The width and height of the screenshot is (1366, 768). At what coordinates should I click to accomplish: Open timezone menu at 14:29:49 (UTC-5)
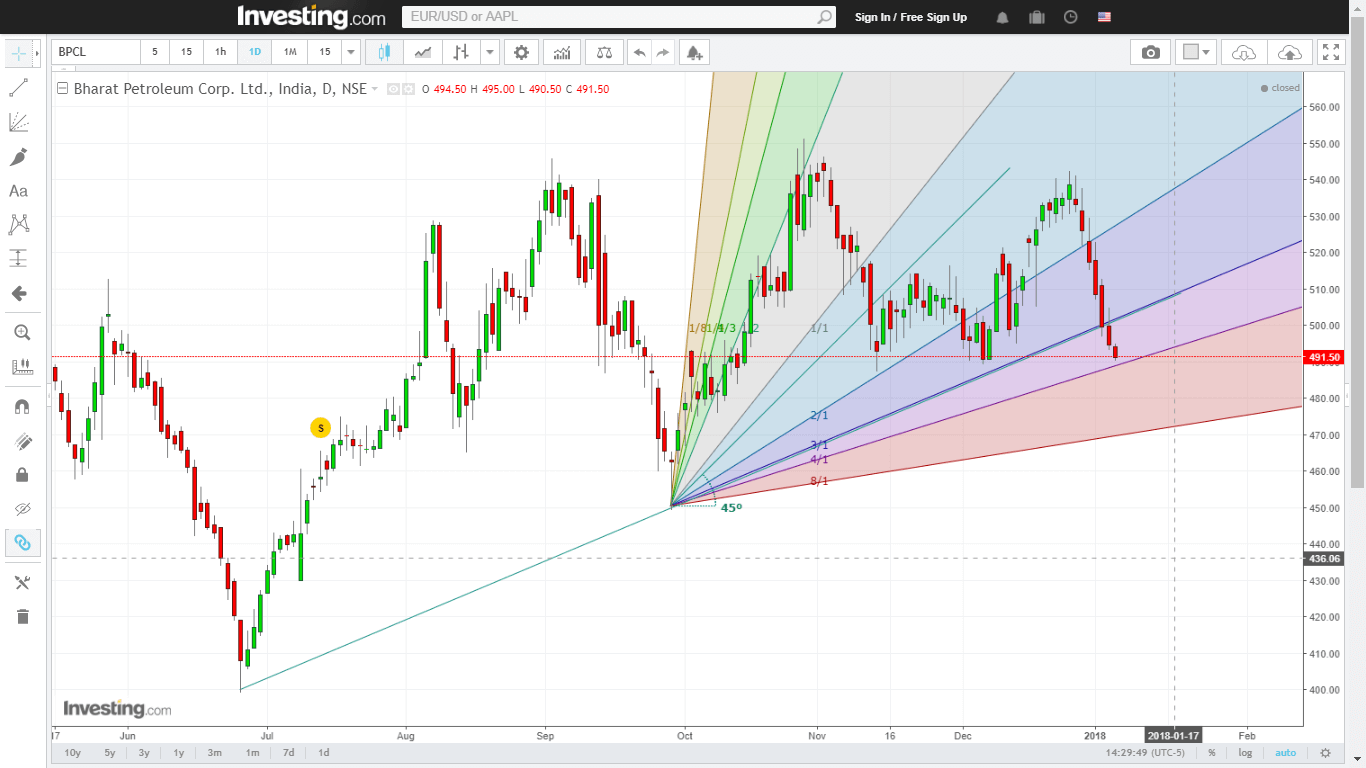[x=1144, y=753]
